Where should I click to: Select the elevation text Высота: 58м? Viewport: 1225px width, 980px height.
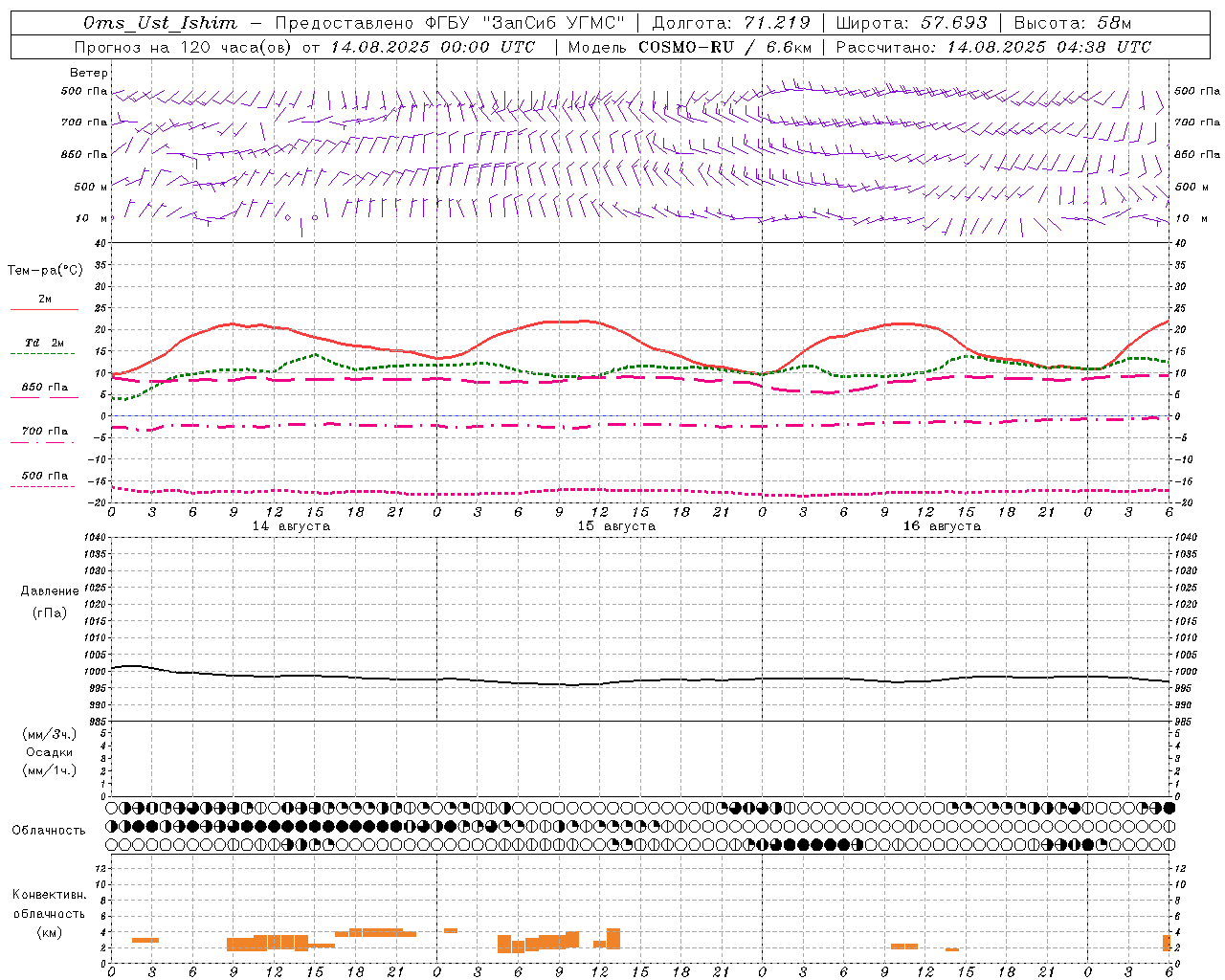1073,23
